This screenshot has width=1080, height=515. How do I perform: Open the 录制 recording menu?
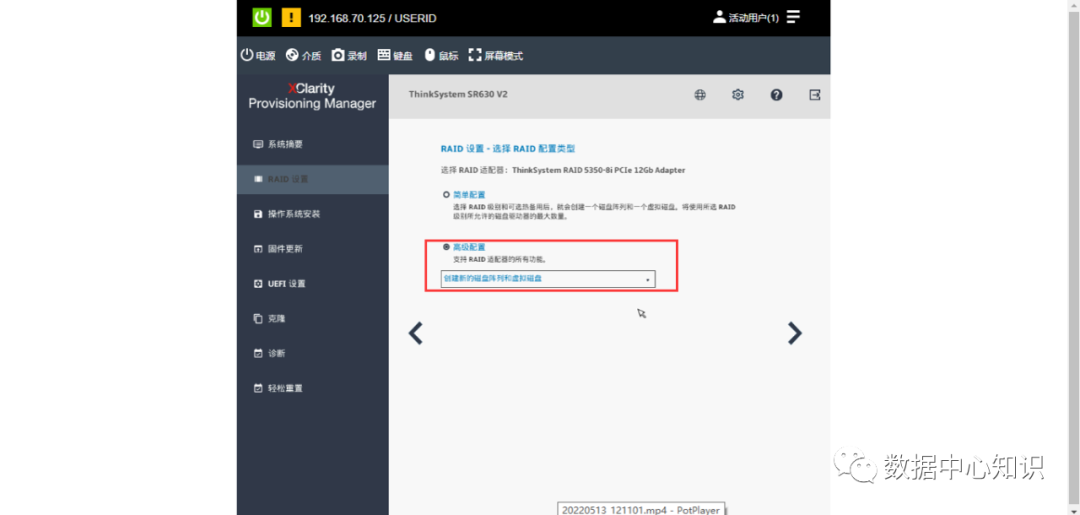[349, 56]
